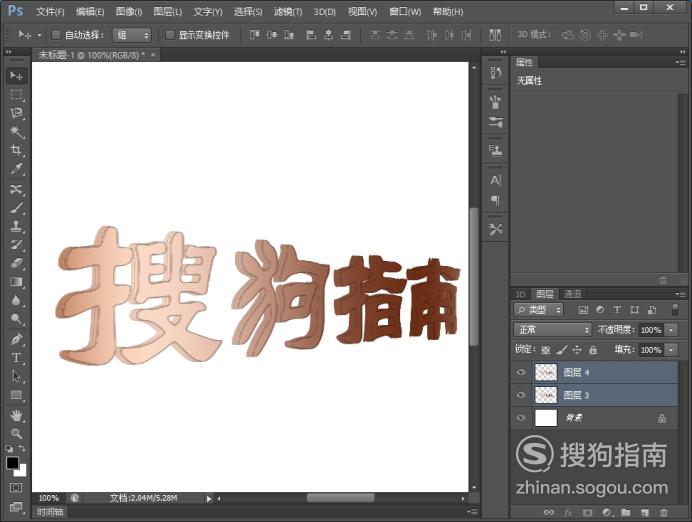Select the Eraser tool

click(x=16, y=263)
